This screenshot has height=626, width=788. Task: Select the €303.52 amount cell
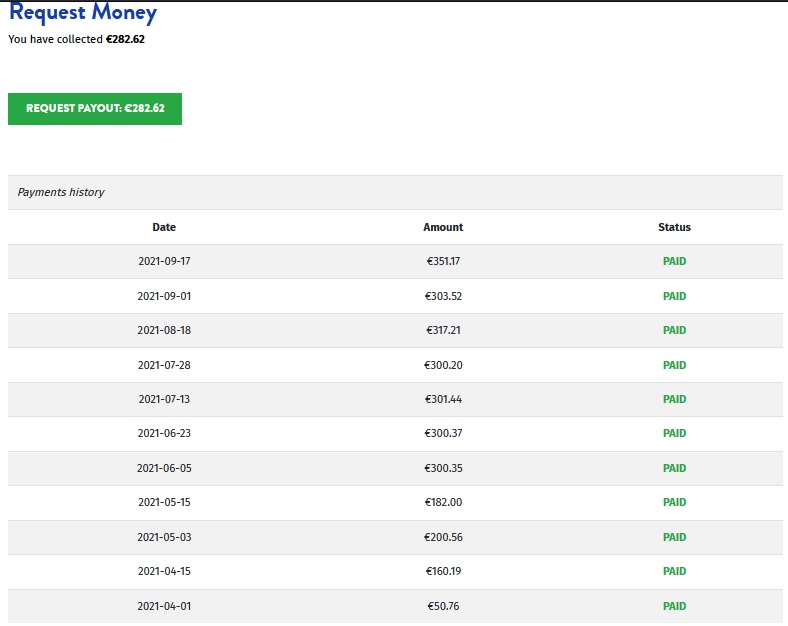coord(443,296)
